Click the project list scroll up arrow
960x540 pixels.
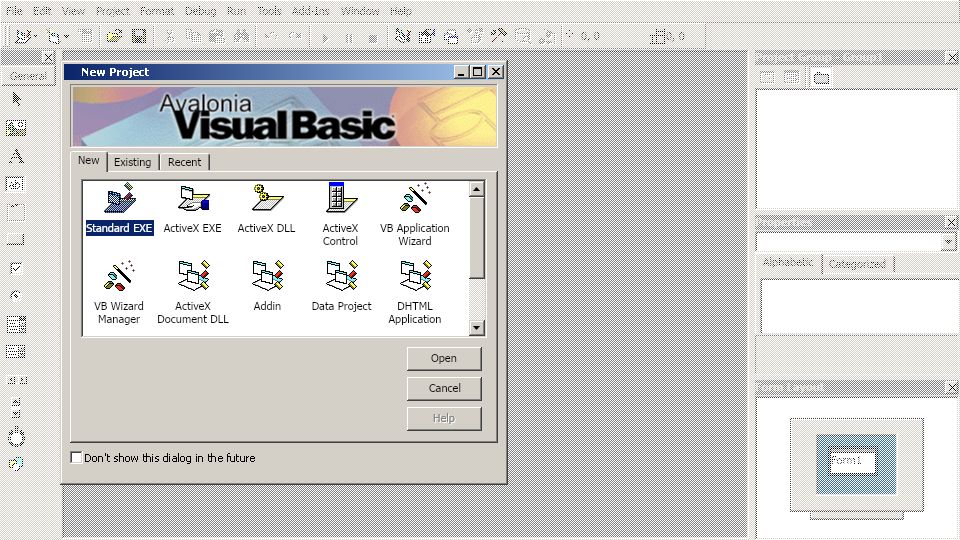(477, 189)
